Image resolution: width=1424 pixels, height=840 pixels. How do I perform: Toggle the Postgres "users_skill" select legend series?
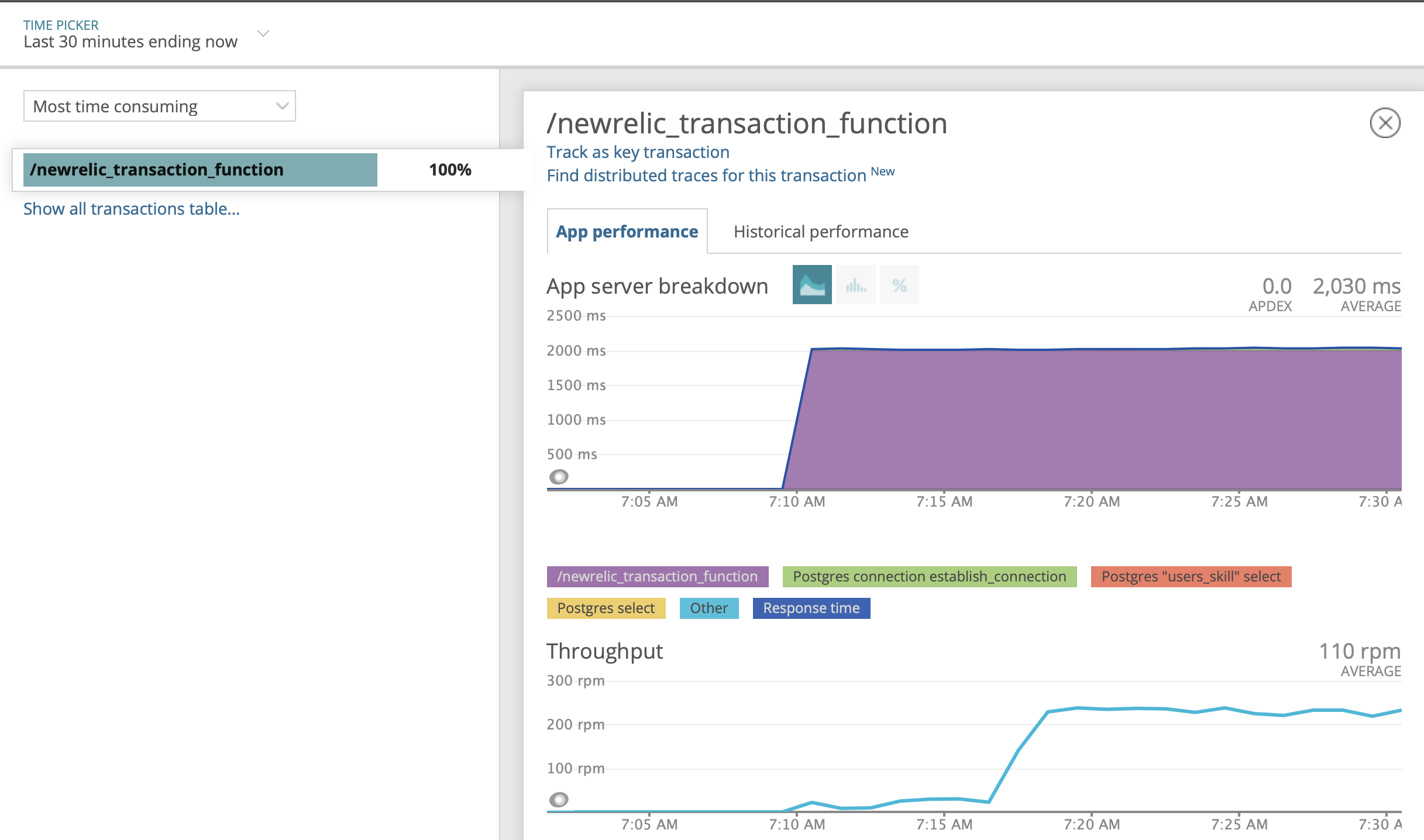[x=1191, y=576]
